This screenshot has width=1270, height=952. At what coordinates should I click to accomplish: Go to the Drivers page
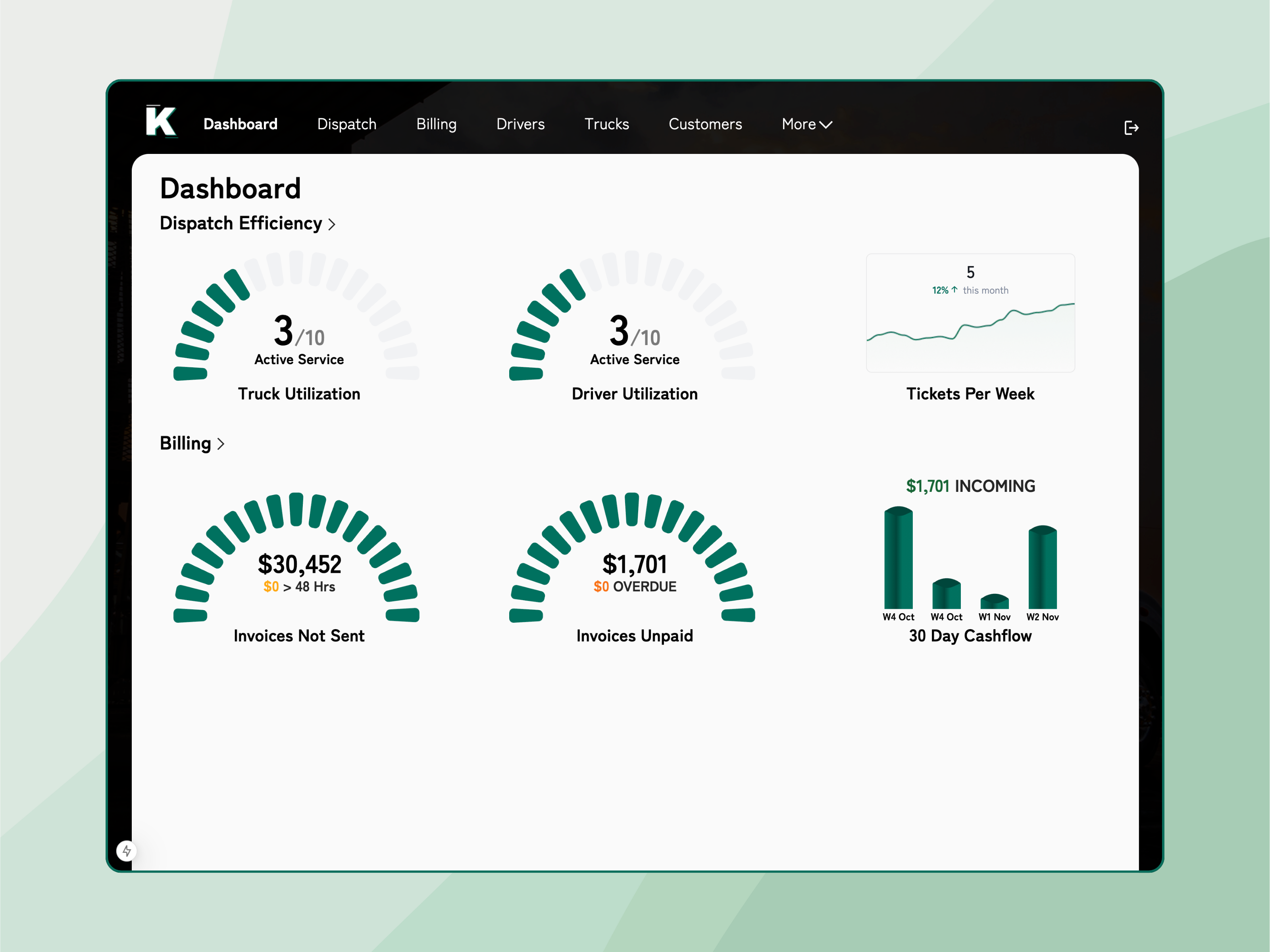520,124
